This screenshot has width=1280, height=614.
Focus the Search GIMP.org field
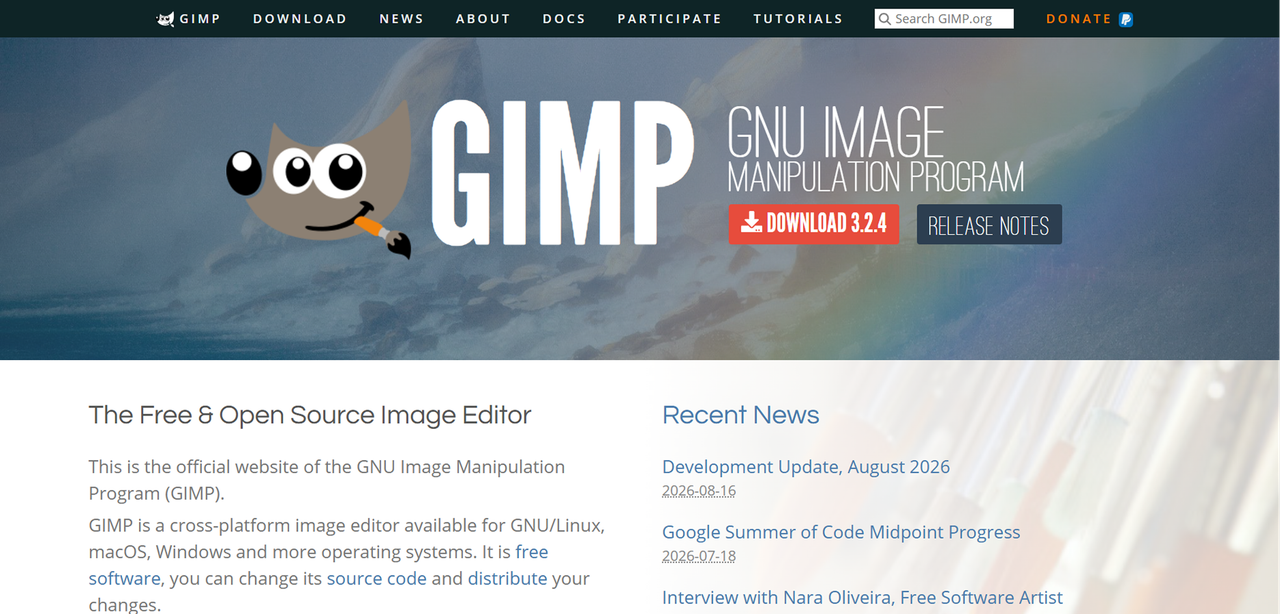tap(944, 19)
